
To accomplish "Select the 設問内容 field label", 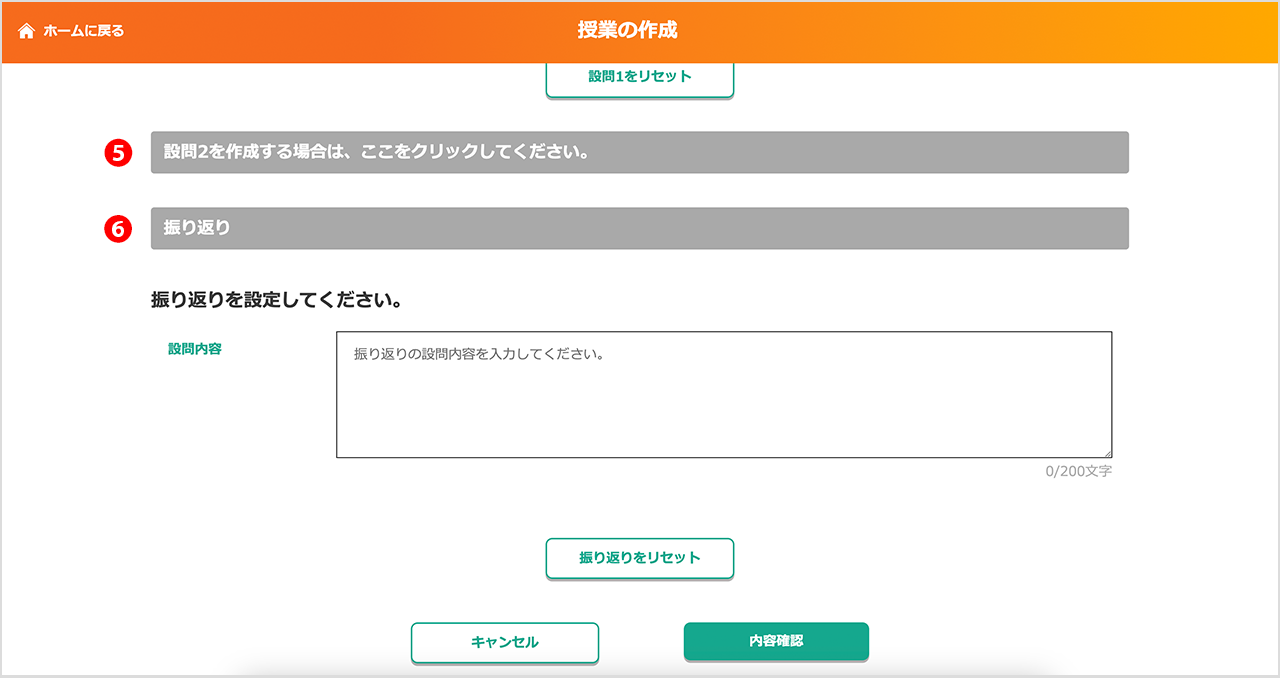I will pos(194,349).
